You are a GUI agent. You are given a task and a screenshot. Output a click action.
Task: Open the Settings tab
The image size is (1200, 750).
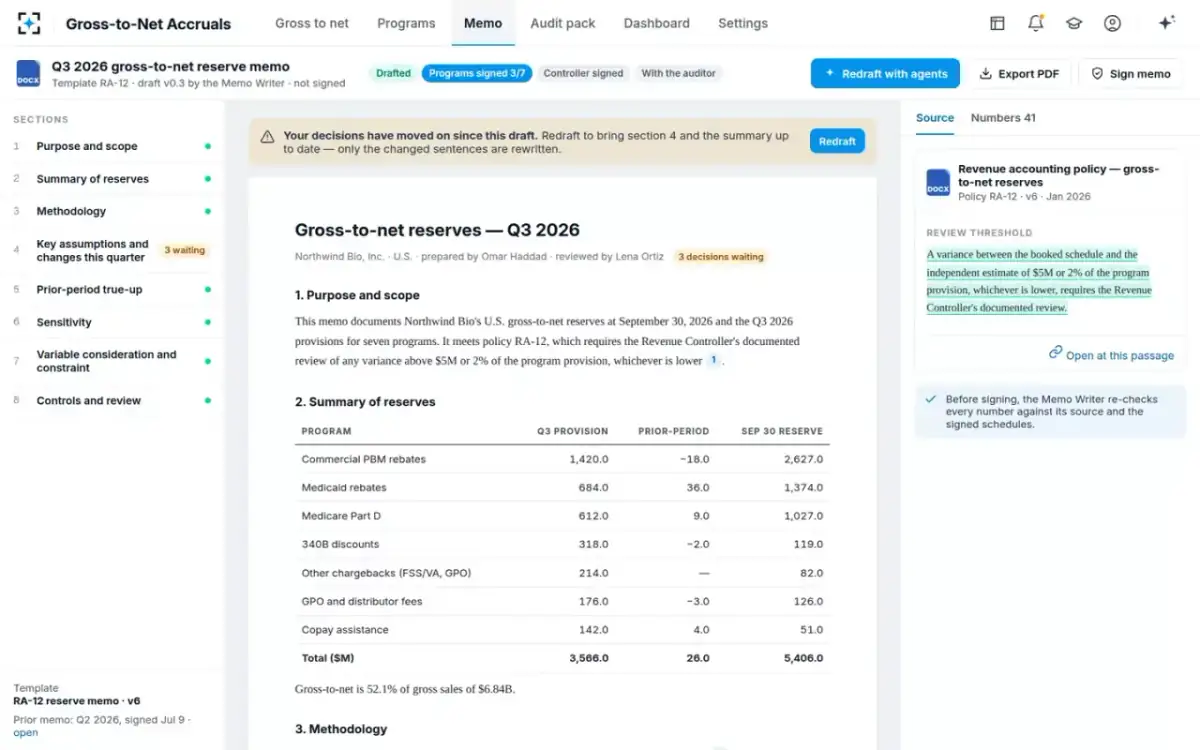point(743,23)
